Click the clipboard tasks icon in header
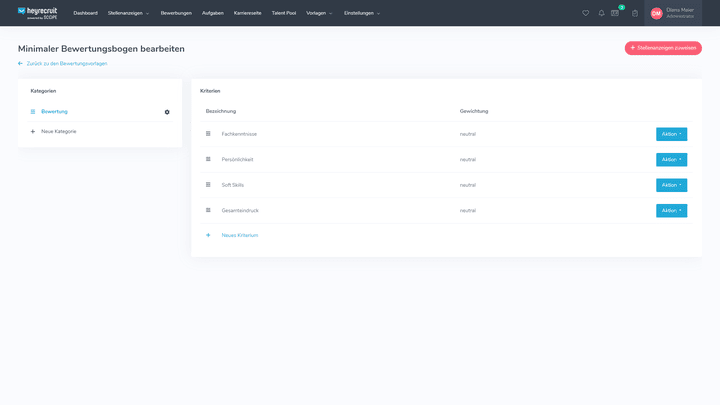720x405 pixels. [635, 13]
